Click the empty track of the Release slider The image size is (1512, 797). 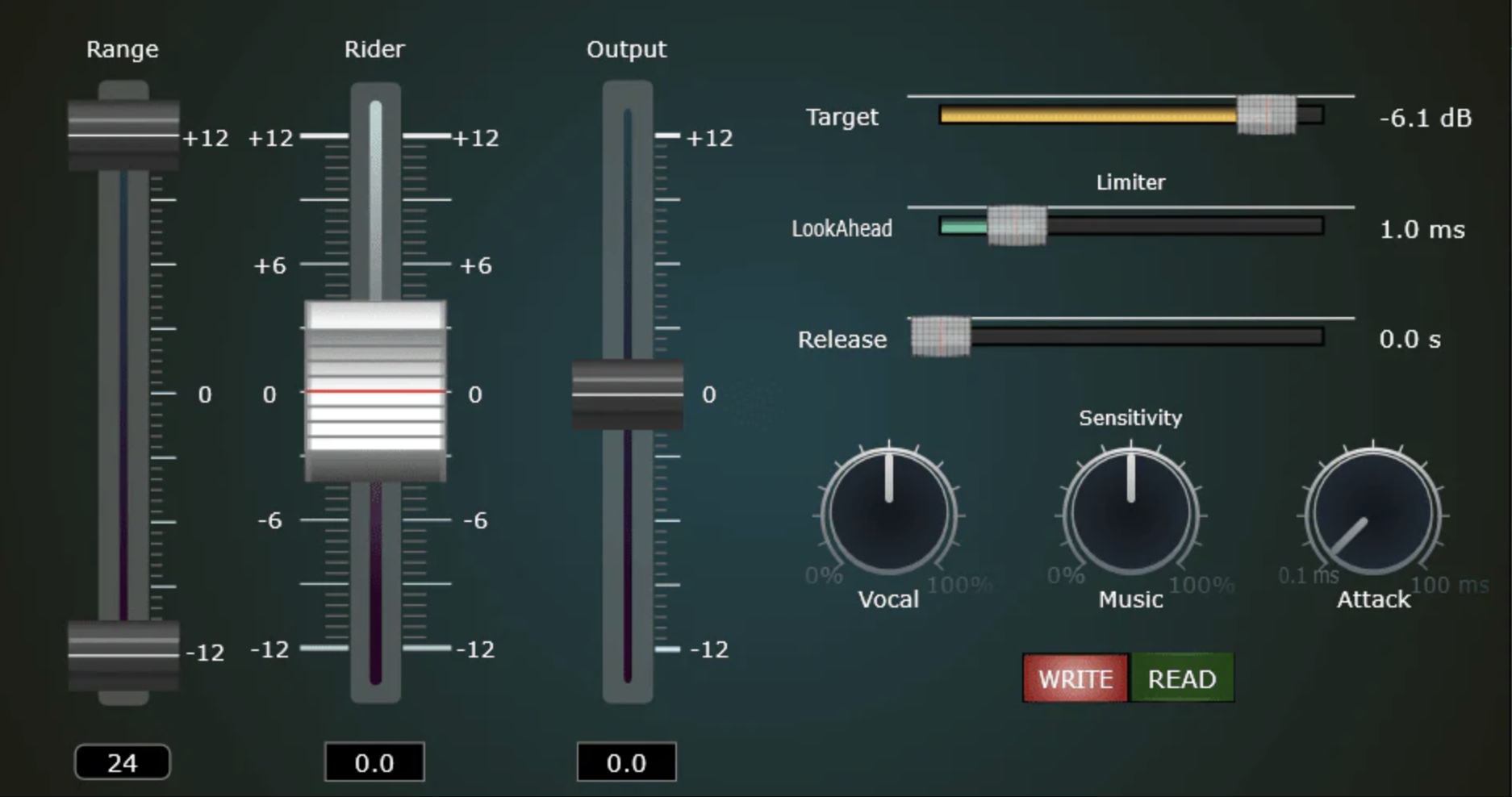point(1147,336)
